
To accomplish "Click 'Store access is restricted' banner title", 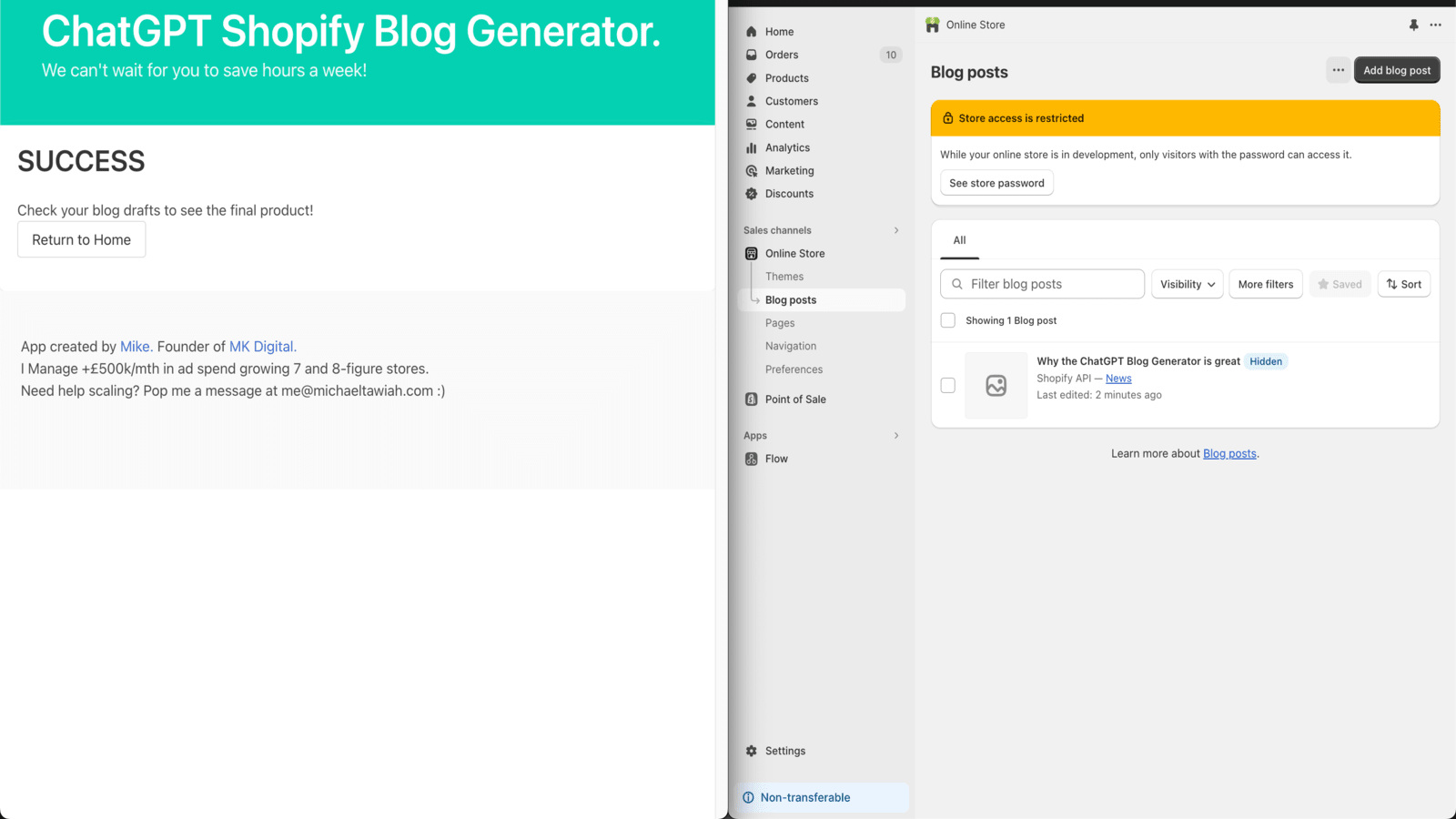I will coord(1021,118).
